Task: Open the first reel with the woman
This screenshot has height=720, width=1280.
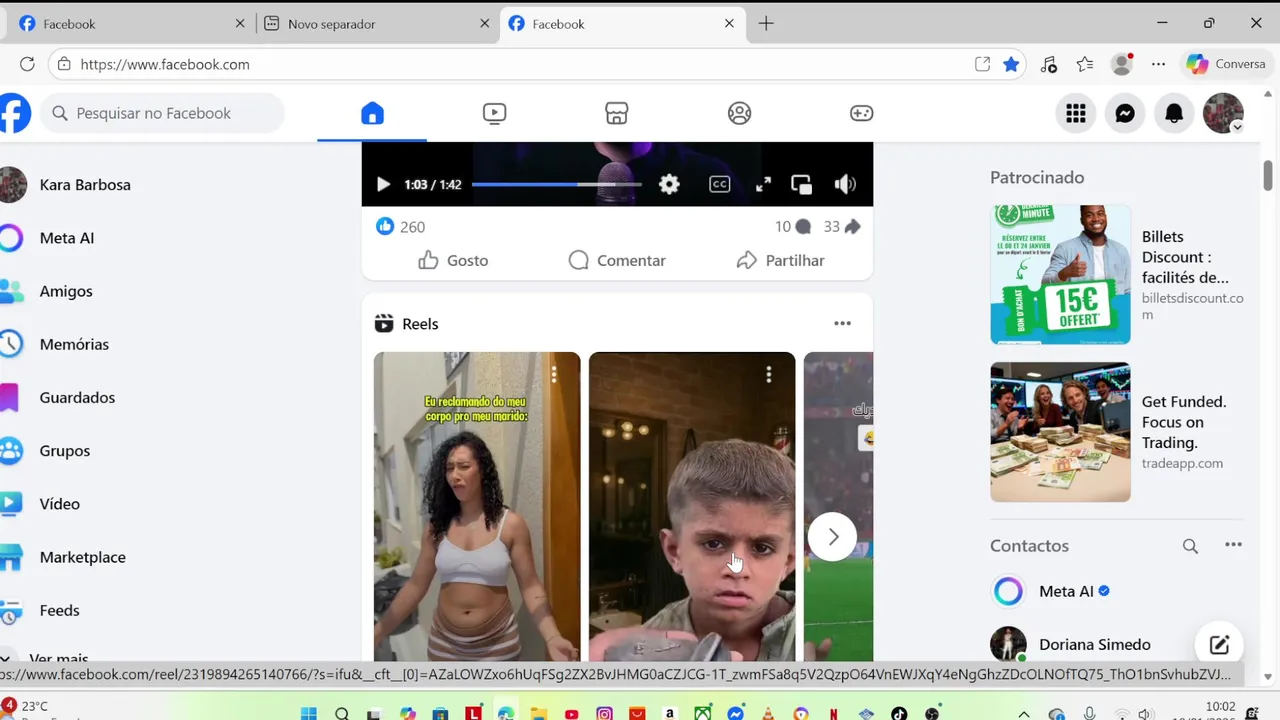Action: click(x=477, y=506)
